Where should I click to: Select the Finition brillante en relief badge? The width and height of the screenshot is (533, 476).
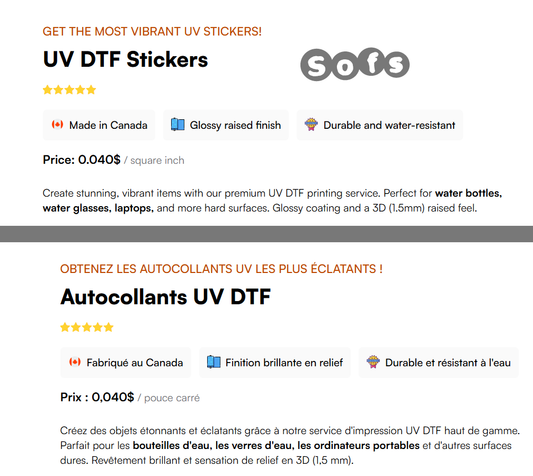point(275,362)
